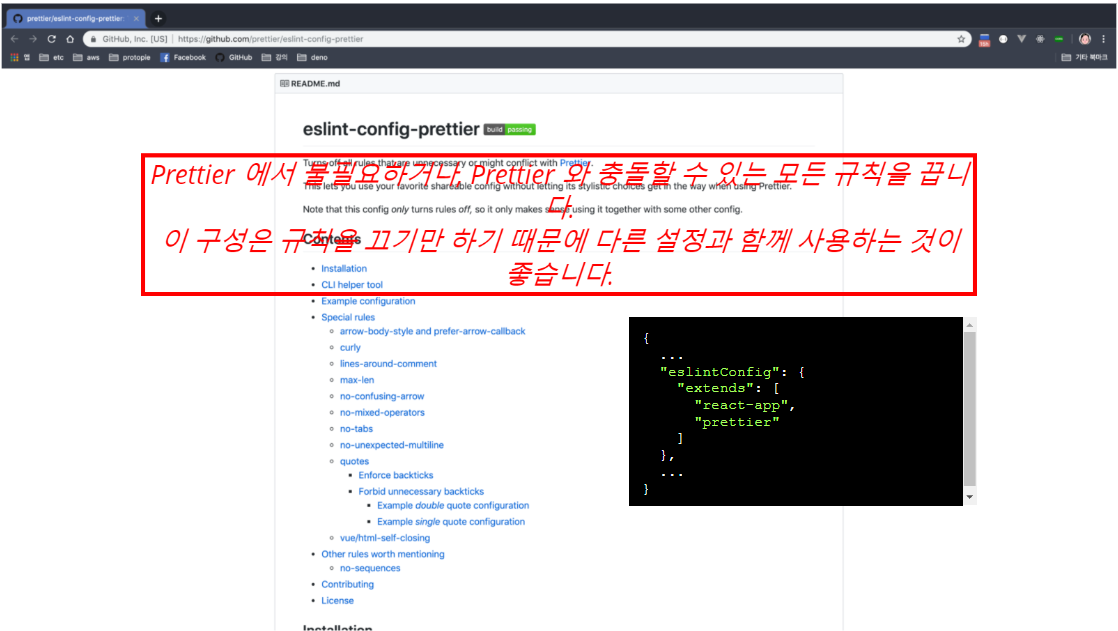Viewport: 1118px width, 631px height.
Task: Bookmark this page with the star icon
Action: coord(961,39)
